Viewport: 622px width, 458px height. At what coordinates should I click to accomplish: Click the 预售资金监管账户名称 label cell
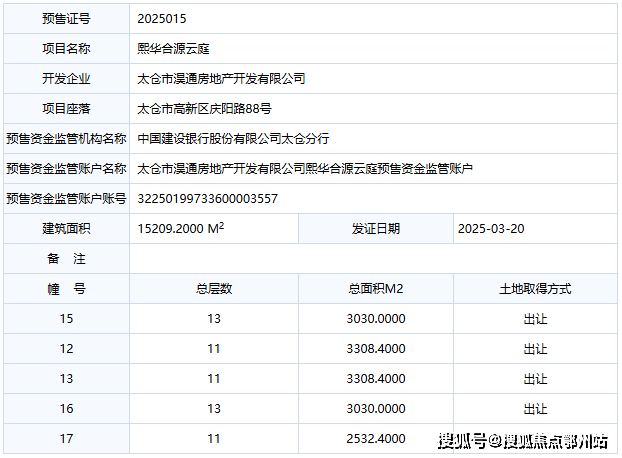tap(67, 169)
